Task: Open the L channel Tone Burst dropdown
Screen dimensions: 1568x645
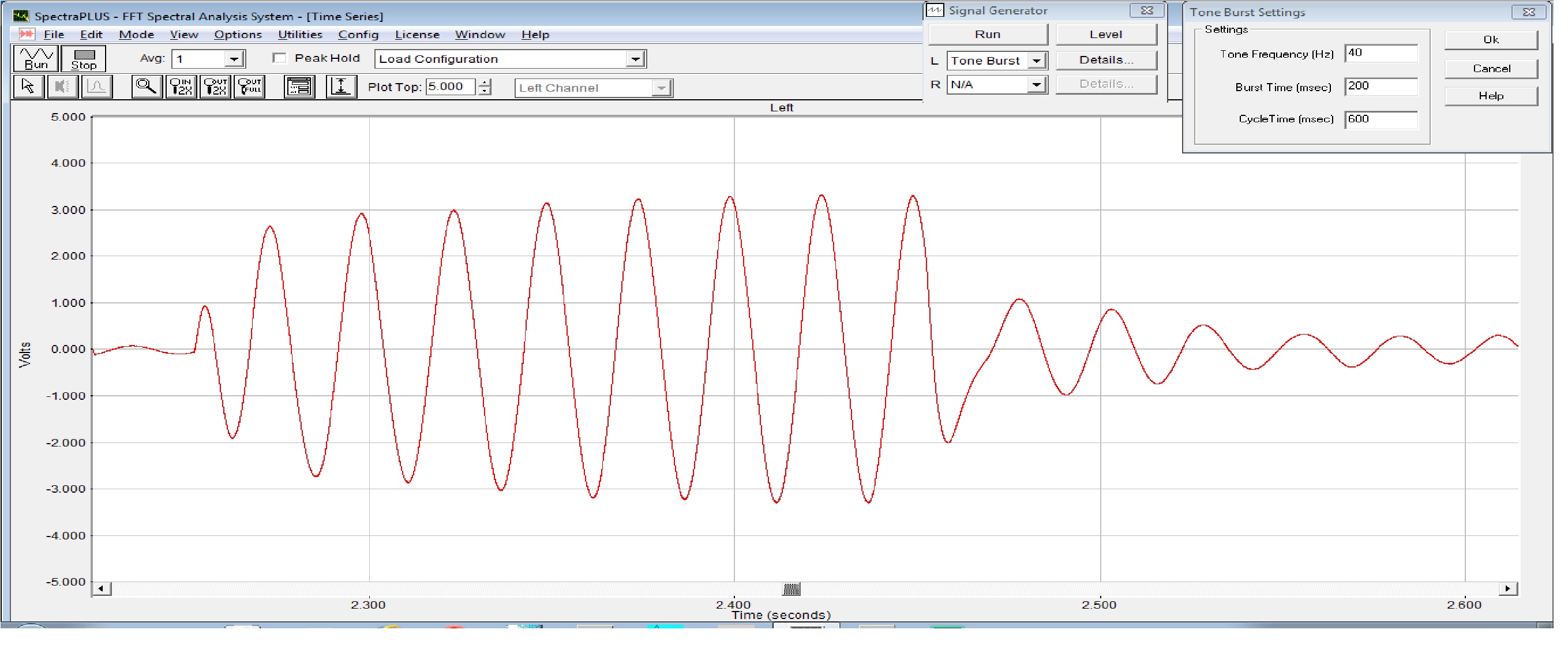Action: click(1036, 61)
